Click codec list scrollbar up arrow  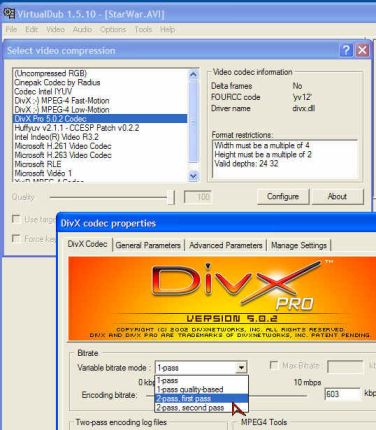pyautogui.click(x=193, y=74)
